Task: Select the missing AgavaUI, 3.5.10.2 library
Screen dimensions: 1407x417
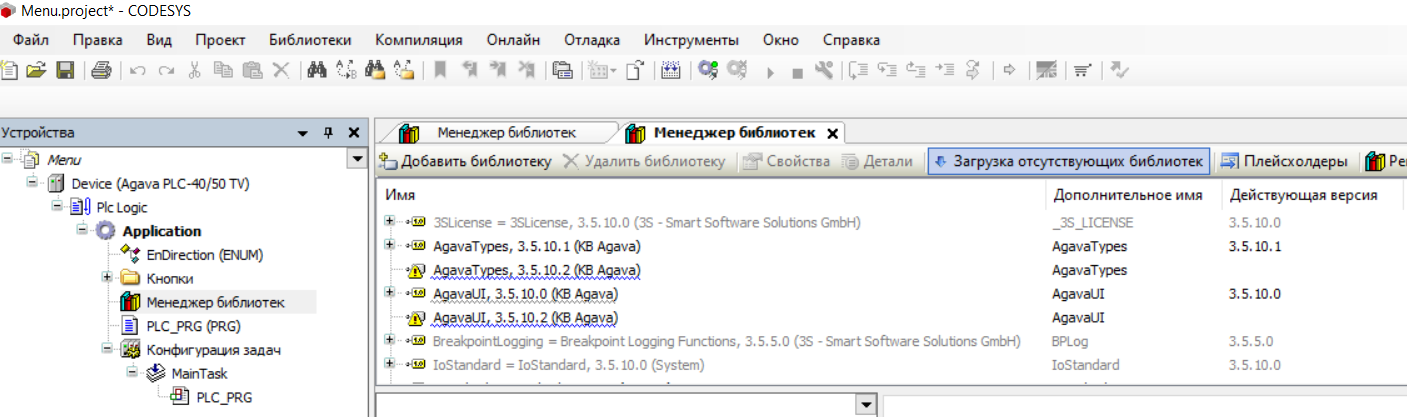Action: (525, 318)
